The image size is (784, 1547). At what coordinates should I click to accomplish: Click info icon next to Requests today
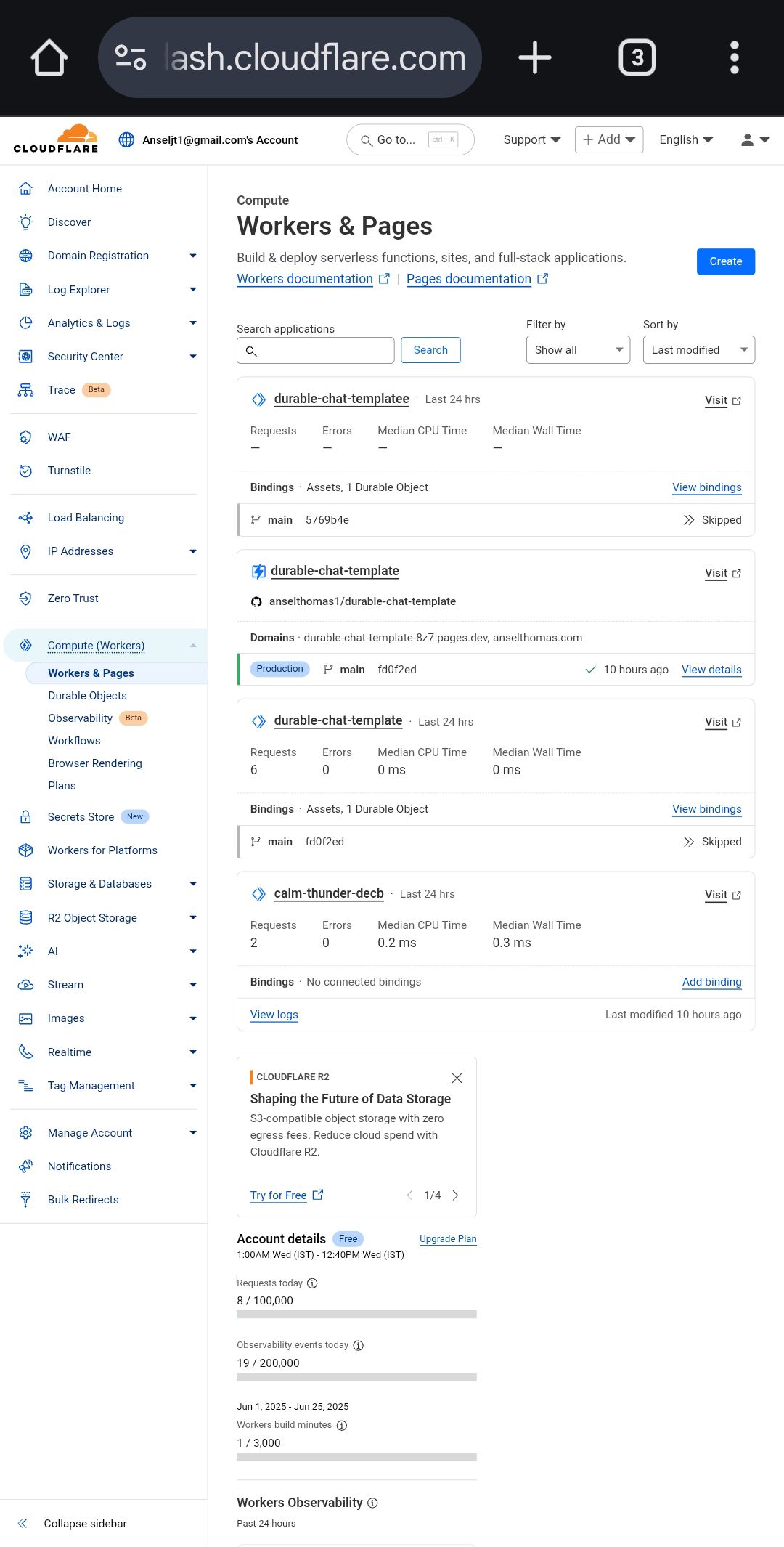coord(312,1283)
